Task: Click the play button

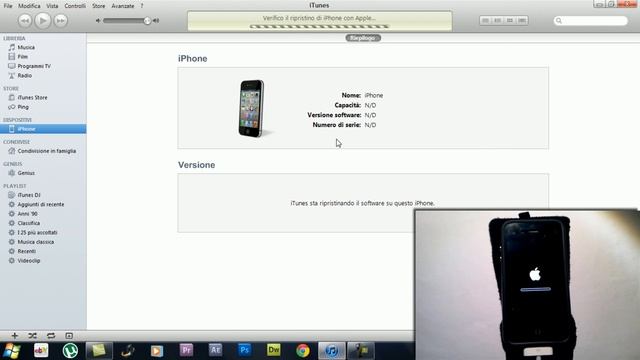Action: pos(43,20)
